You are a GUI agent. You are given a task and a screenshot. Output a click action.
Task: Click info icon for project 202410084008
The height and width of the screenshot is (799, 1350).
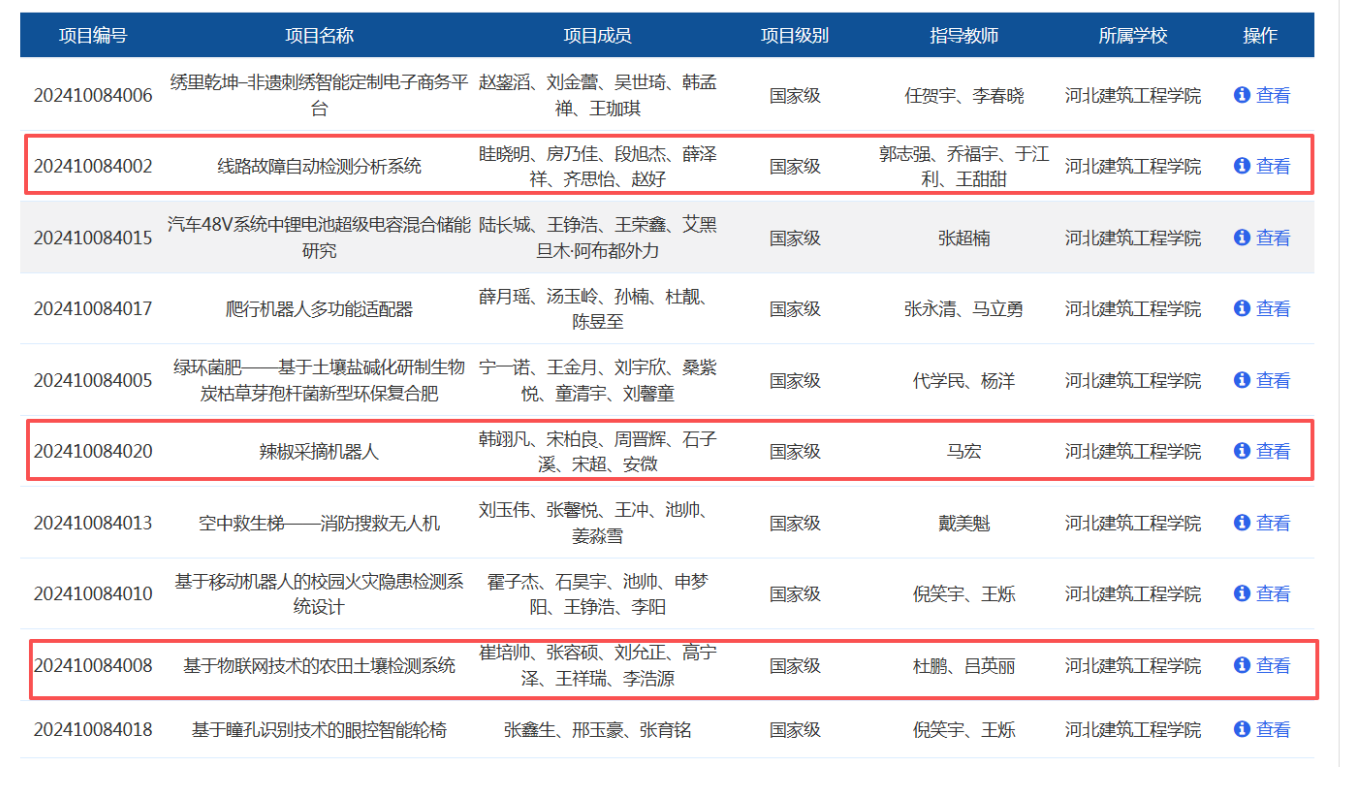pyautogui.click(x=1242, y=665)
